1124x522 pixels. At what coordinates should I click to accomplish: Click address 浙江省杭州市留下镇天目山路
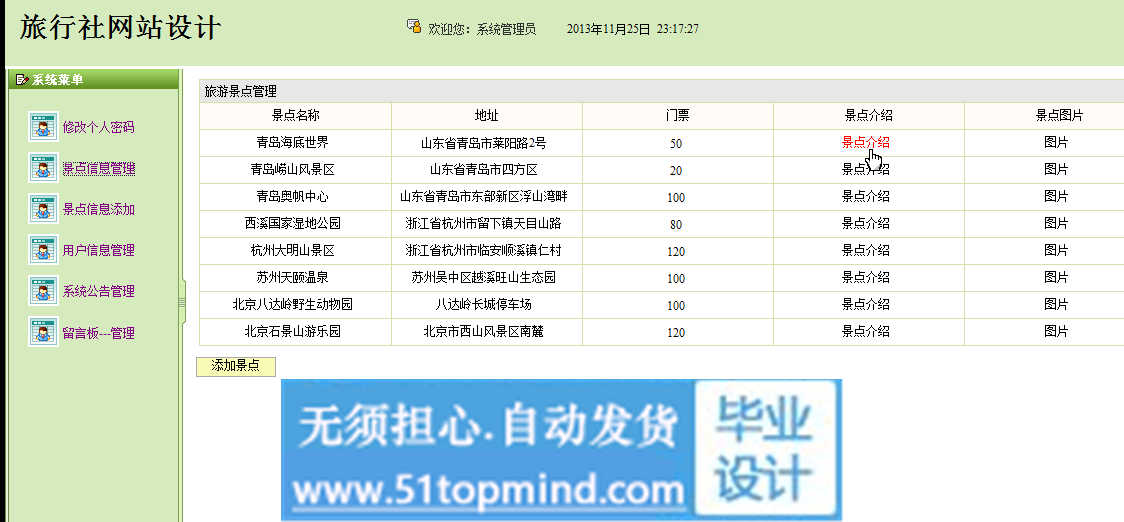(484, 224)
